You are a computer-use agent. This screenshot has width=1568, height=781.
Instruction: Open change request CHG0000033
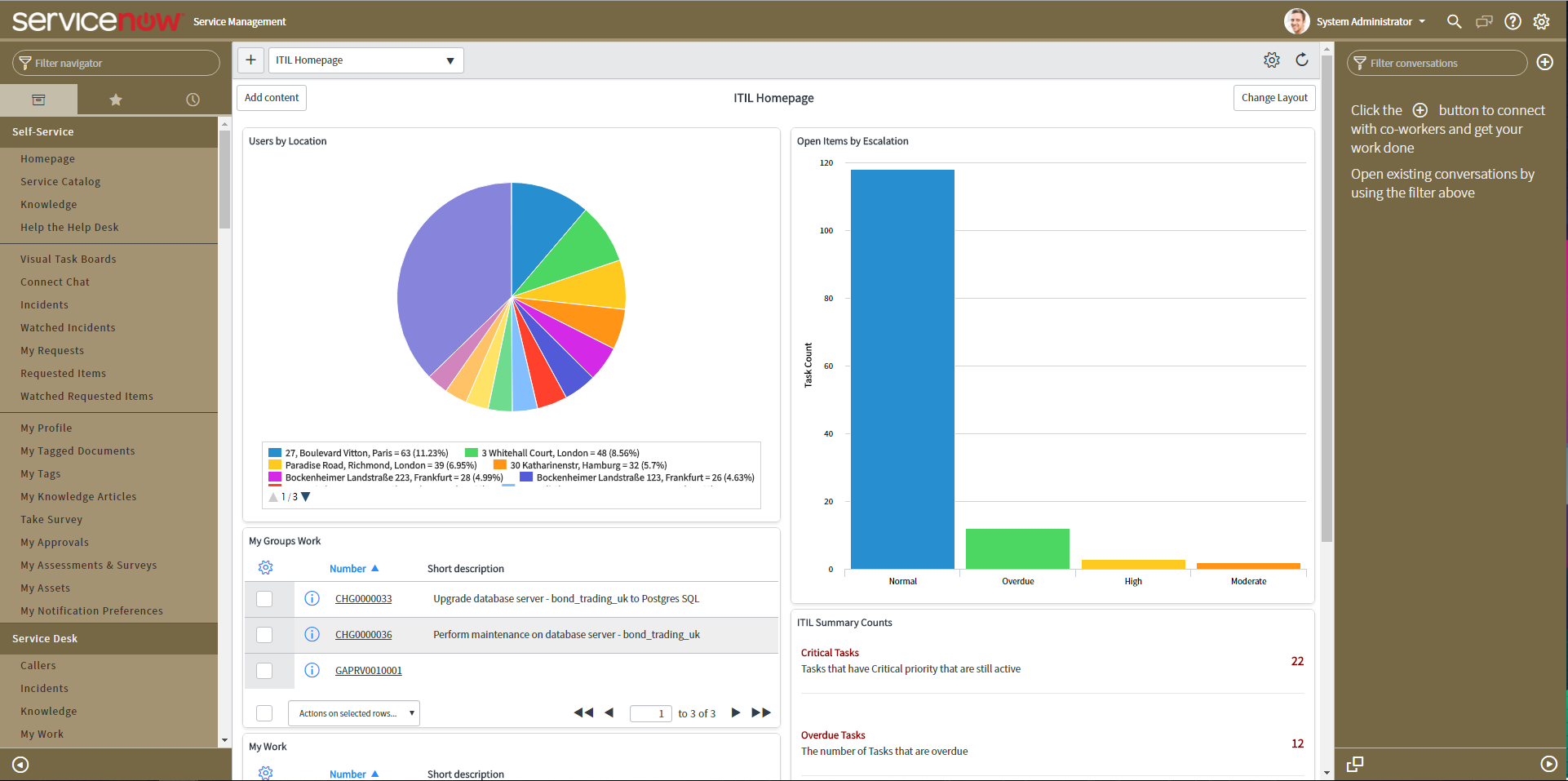click(x=363, y=598)
